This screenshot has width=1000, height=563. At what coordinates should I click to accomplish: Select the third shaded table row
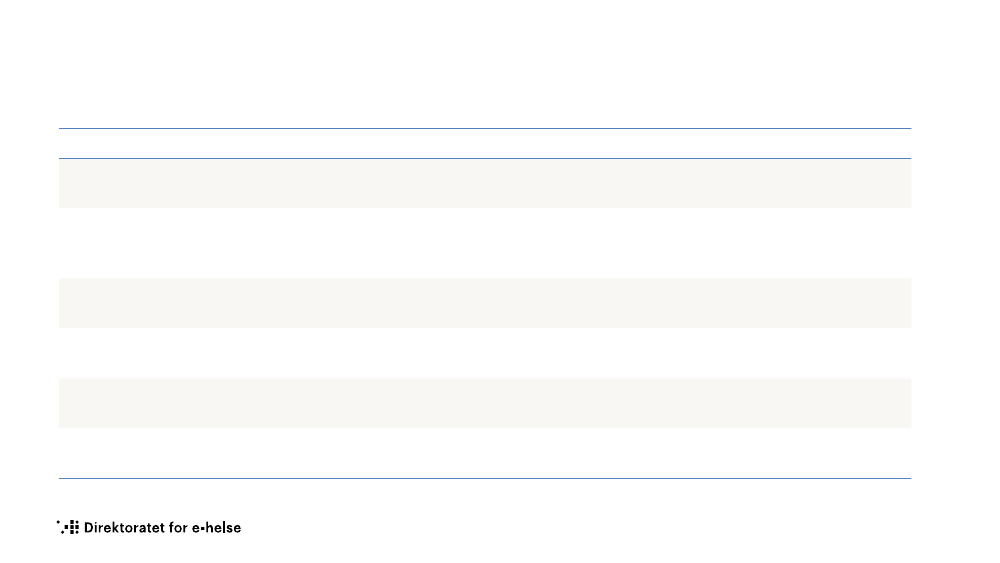click(485, 403)
